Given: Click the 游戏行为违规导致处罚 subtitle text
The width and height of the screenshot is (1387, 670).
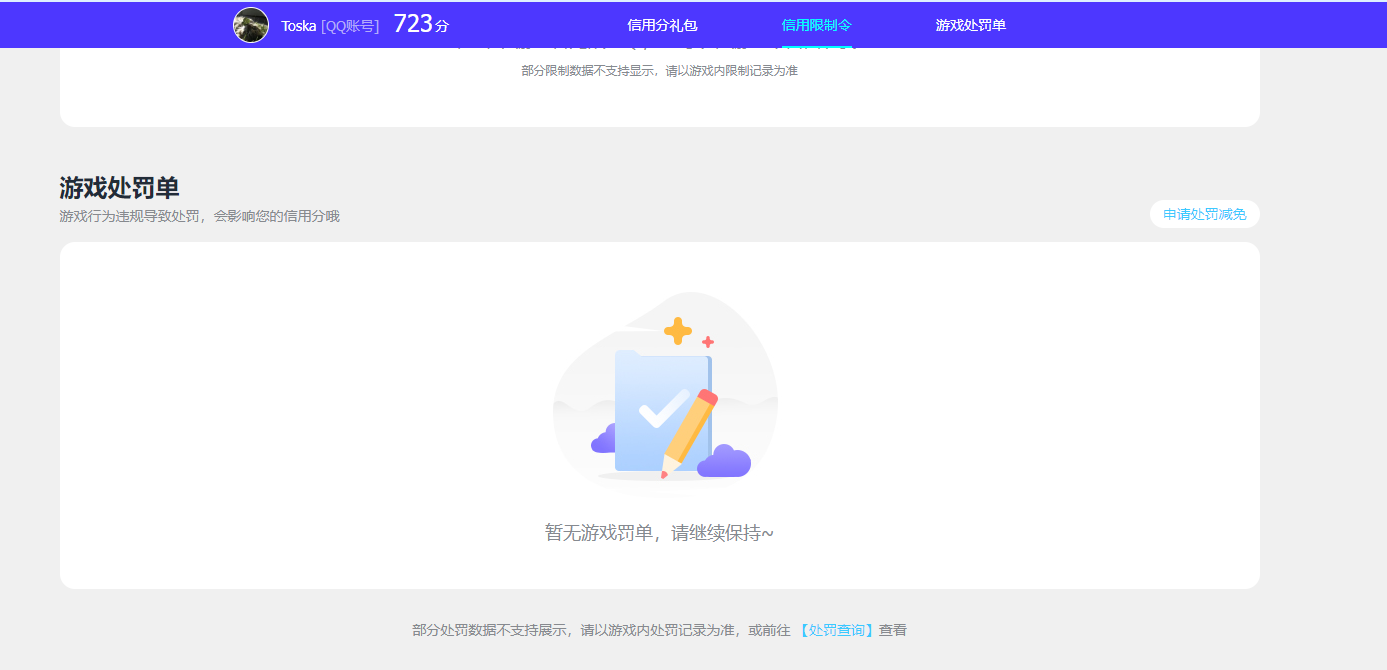Looking at the screenshot, I should coord(199,216).
